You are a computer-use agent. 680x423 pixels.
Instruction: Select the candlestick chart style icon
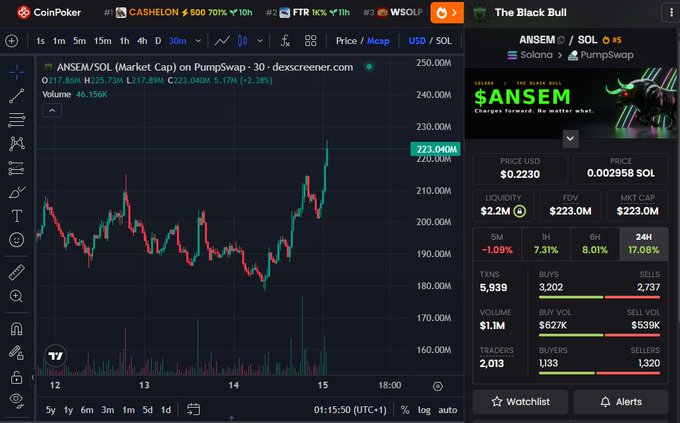(243, 41)
